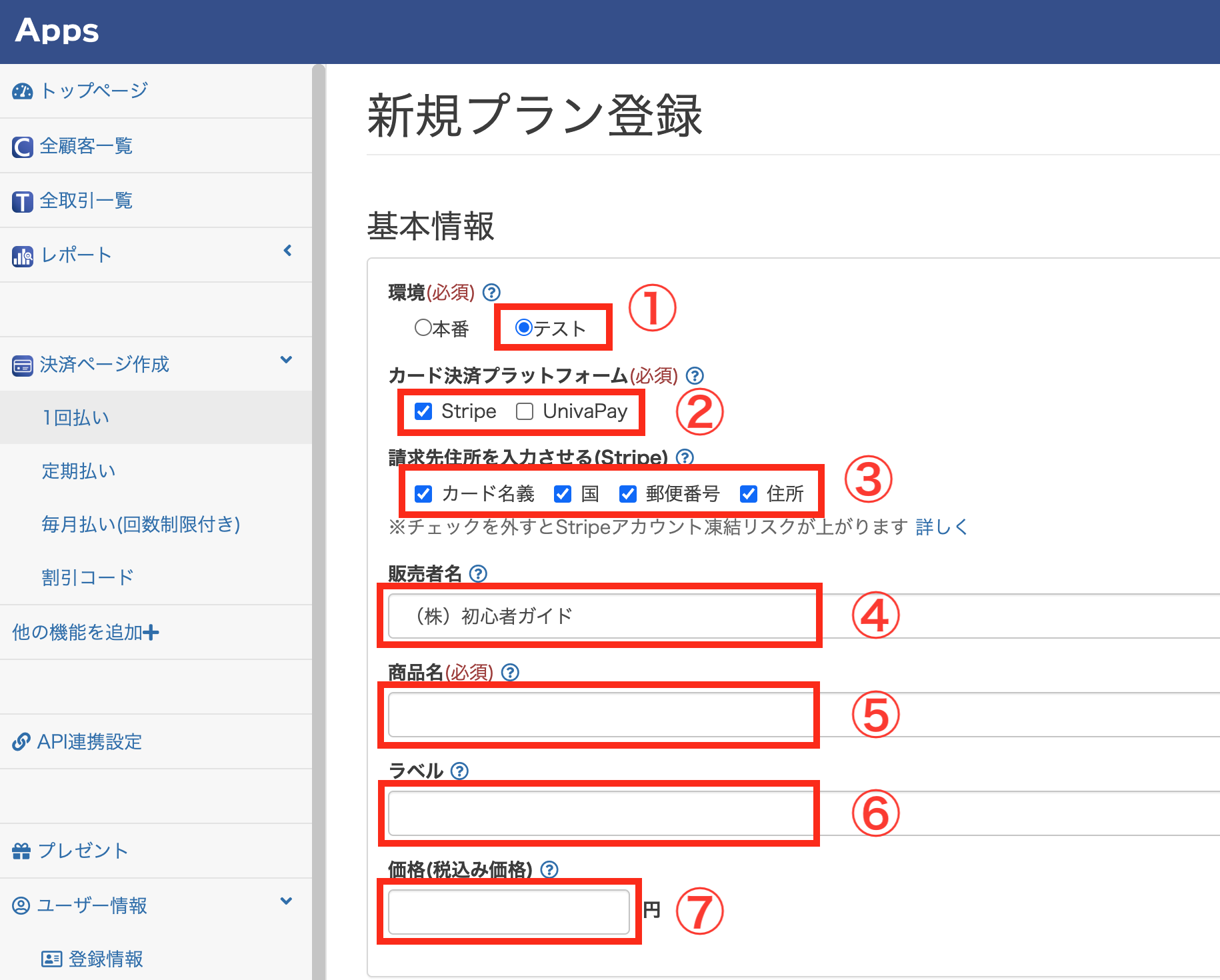Select the 本番 environment radio button
Viewport: 1220px width, 980px height.
coord(423,327)
